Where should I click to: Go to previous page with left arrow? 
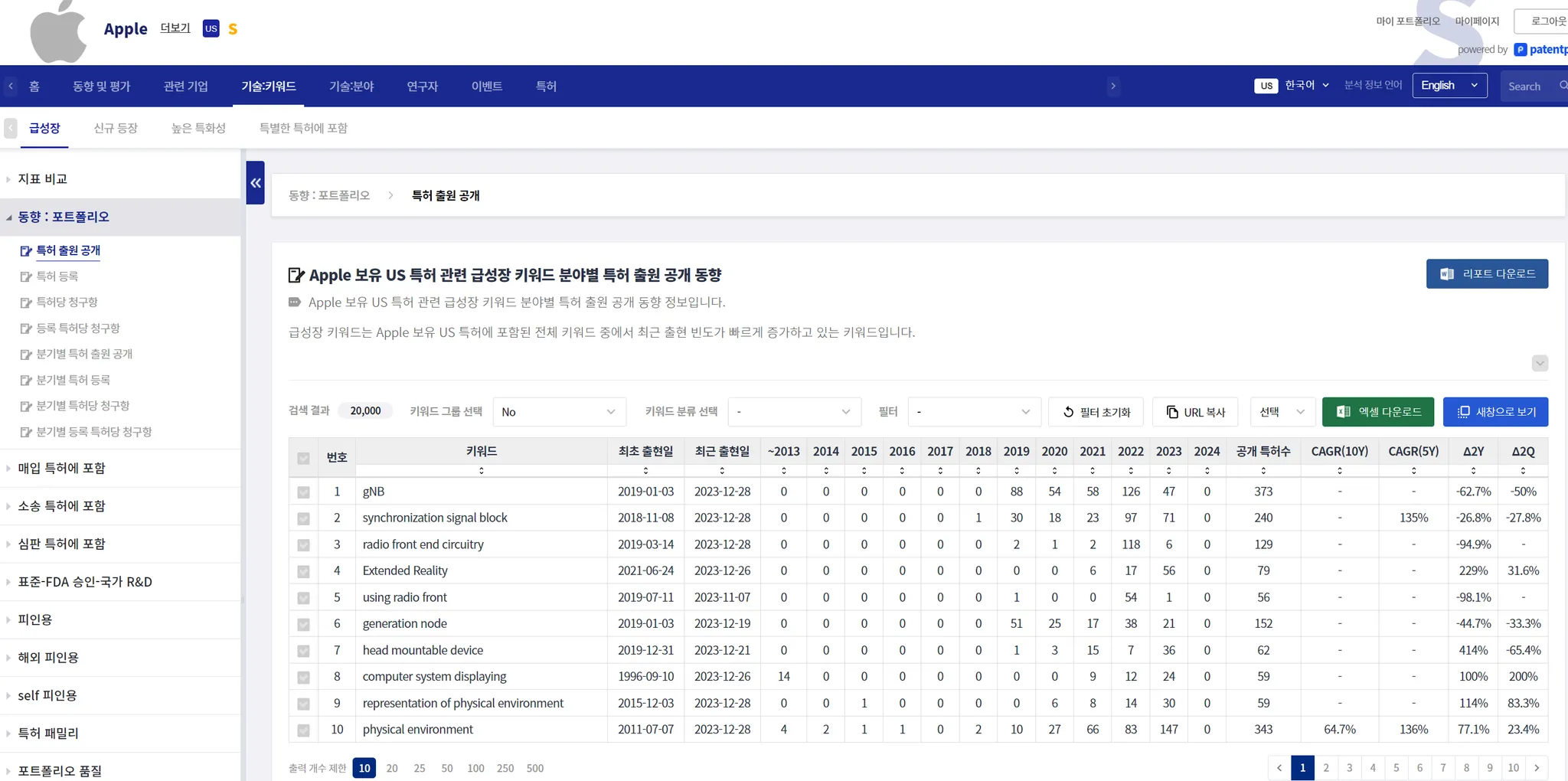pyautogui.click(x=1279, y=767)
